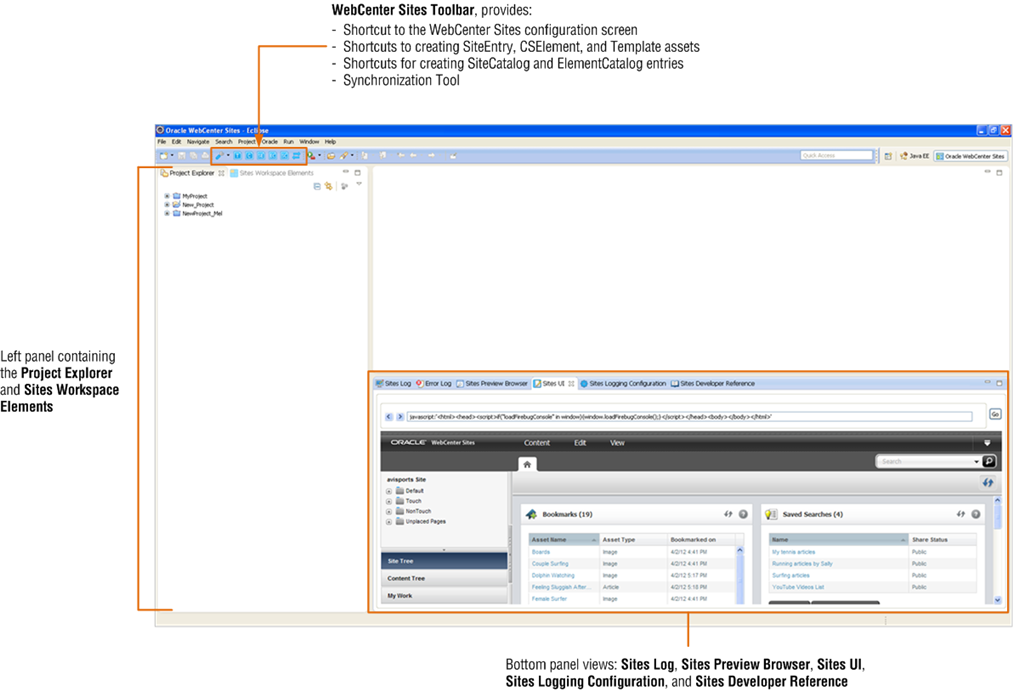Open the dropdown next to configuration wrench icon
Viewport: 1013px width, 691px height.
tap(228, 156)
